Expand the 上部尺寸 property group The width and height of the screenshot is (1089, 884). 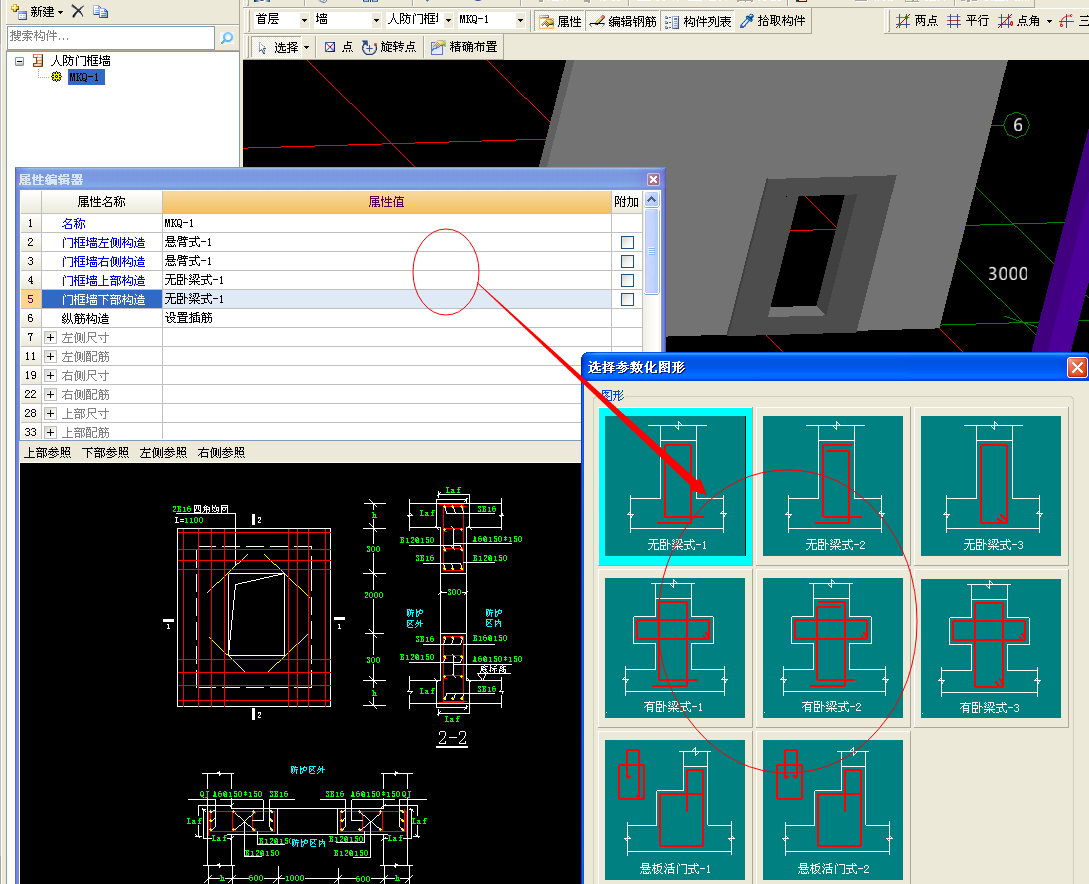point(50,413)
